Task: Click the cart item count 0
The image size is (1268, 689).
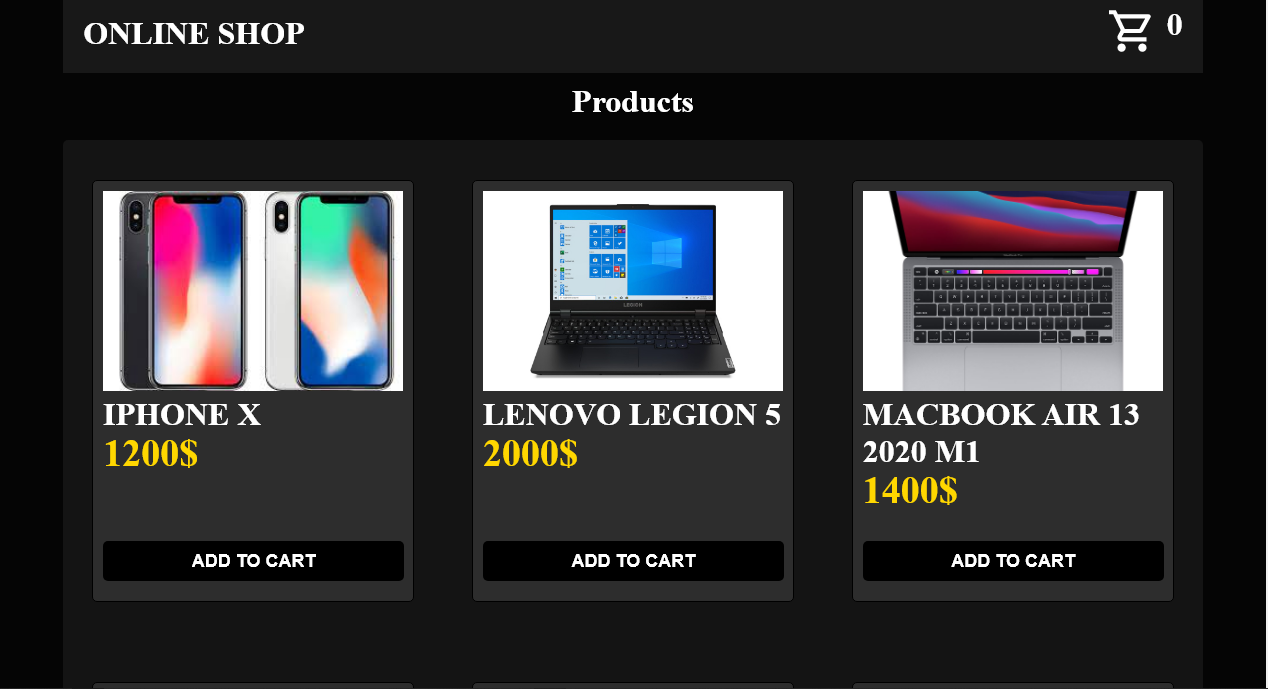Action: tap(1174, 26)
